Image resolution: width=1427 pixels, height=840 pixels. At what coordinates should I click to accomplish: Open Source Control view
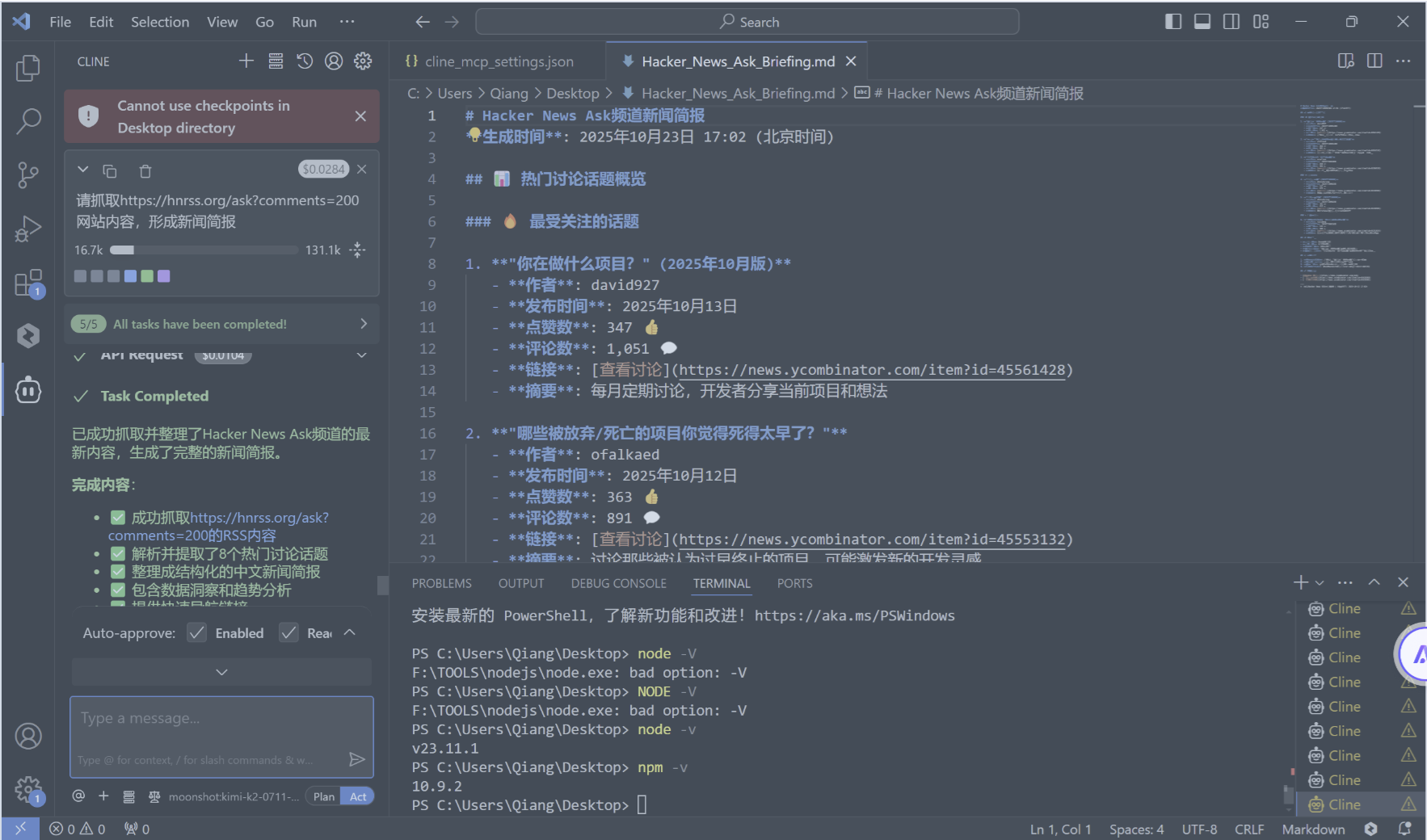tap(28, 174)
